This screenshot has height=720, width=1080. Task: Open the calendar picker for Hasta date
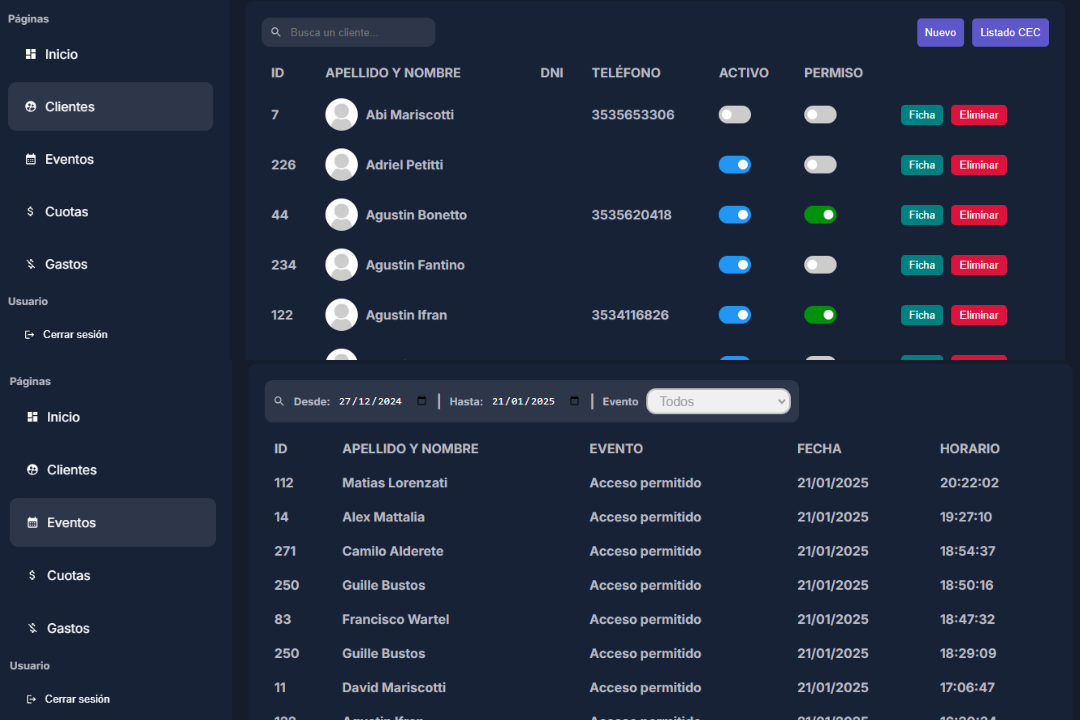pyautogui.click(x=574, y=401)
